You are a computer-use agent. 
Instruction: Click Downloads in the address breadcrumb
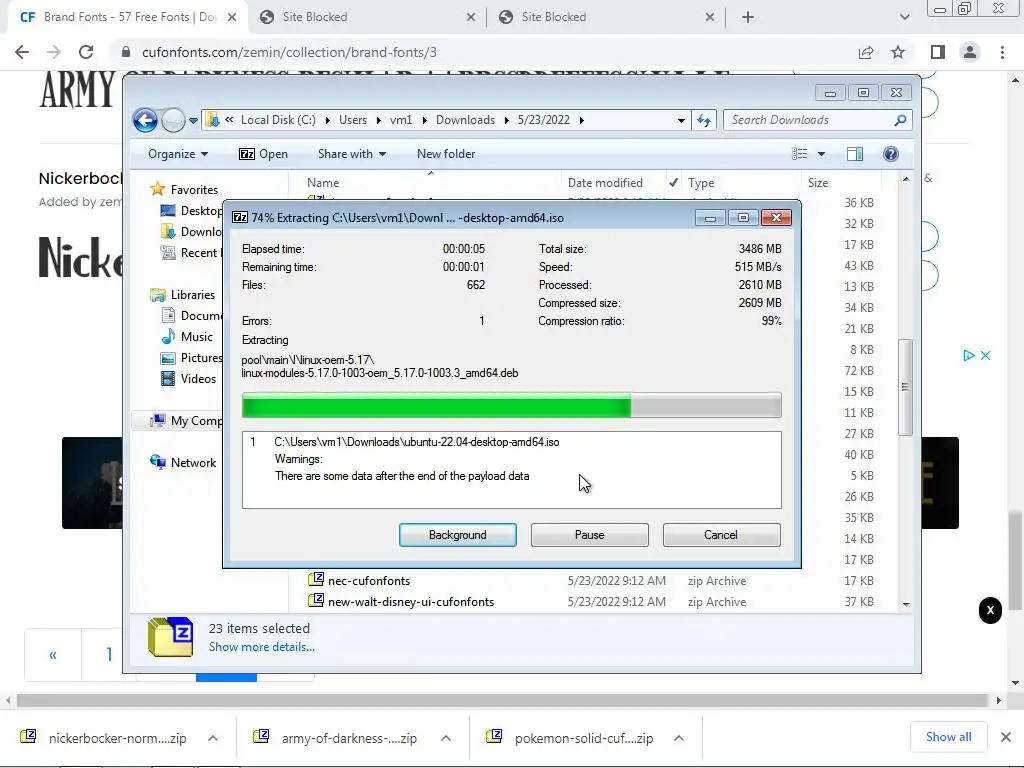click(465, 120)
